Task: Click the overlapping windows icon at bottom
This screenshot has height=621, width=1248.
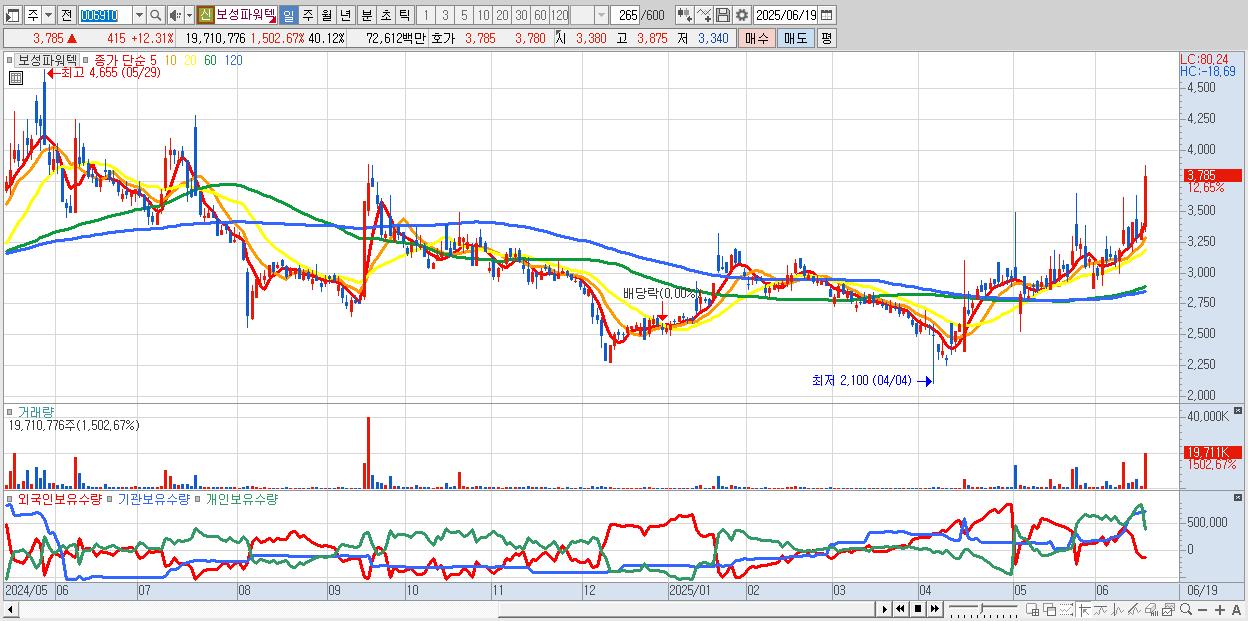Action: pos(1049,609)
